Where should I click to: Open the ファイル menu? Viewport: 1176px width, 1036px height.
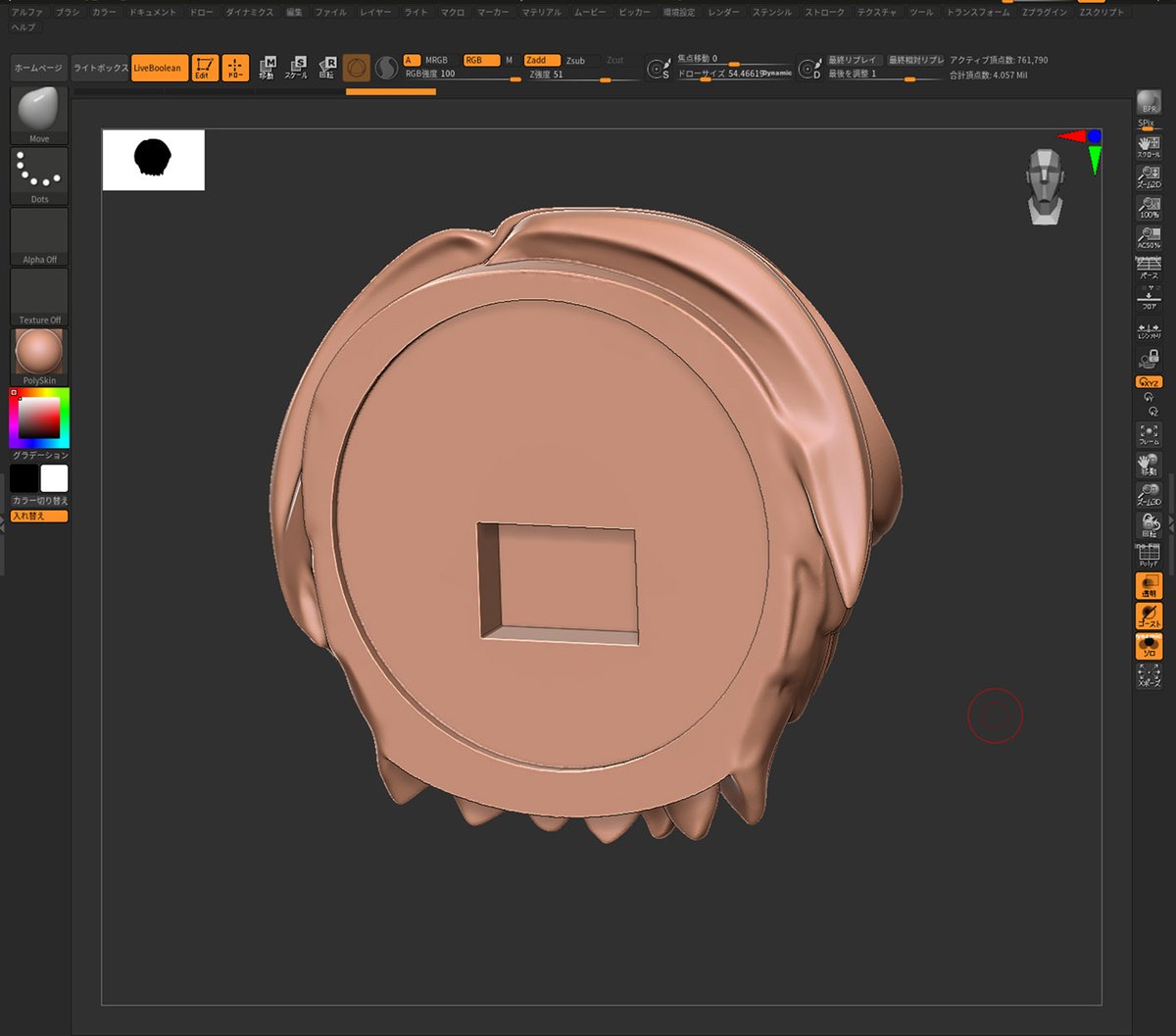coord(330,13)
